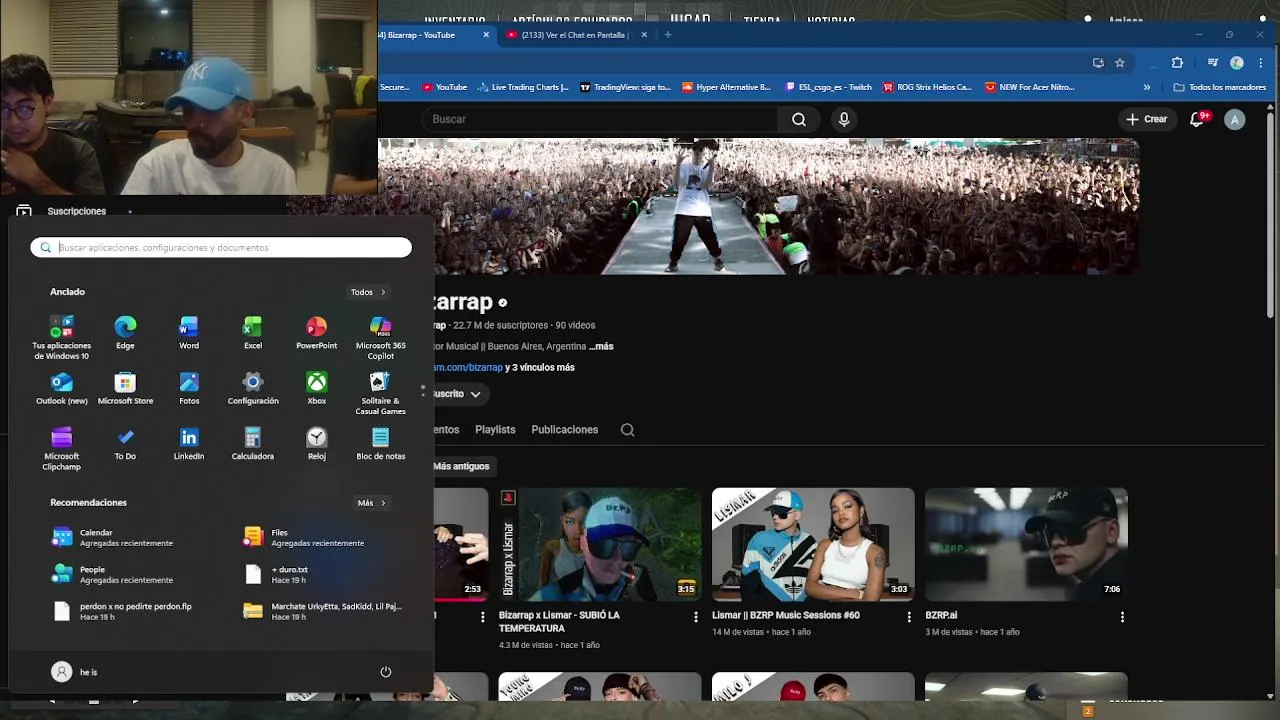Switch to the Publicaciones tab
The image size is (1280, 720).
(x=564, y=430)
